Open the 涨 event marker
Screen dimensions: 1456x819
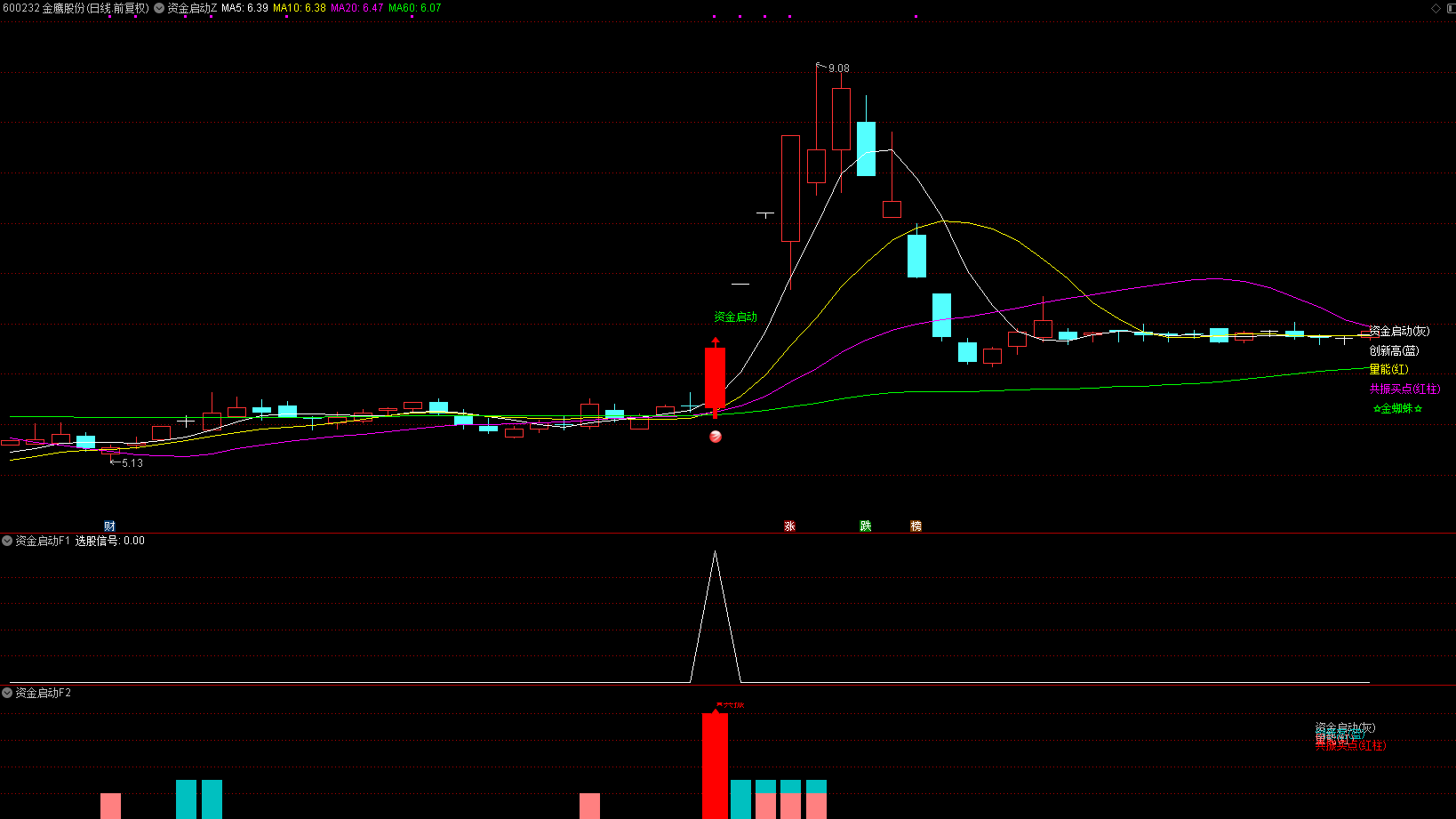[x=789, y=526]
